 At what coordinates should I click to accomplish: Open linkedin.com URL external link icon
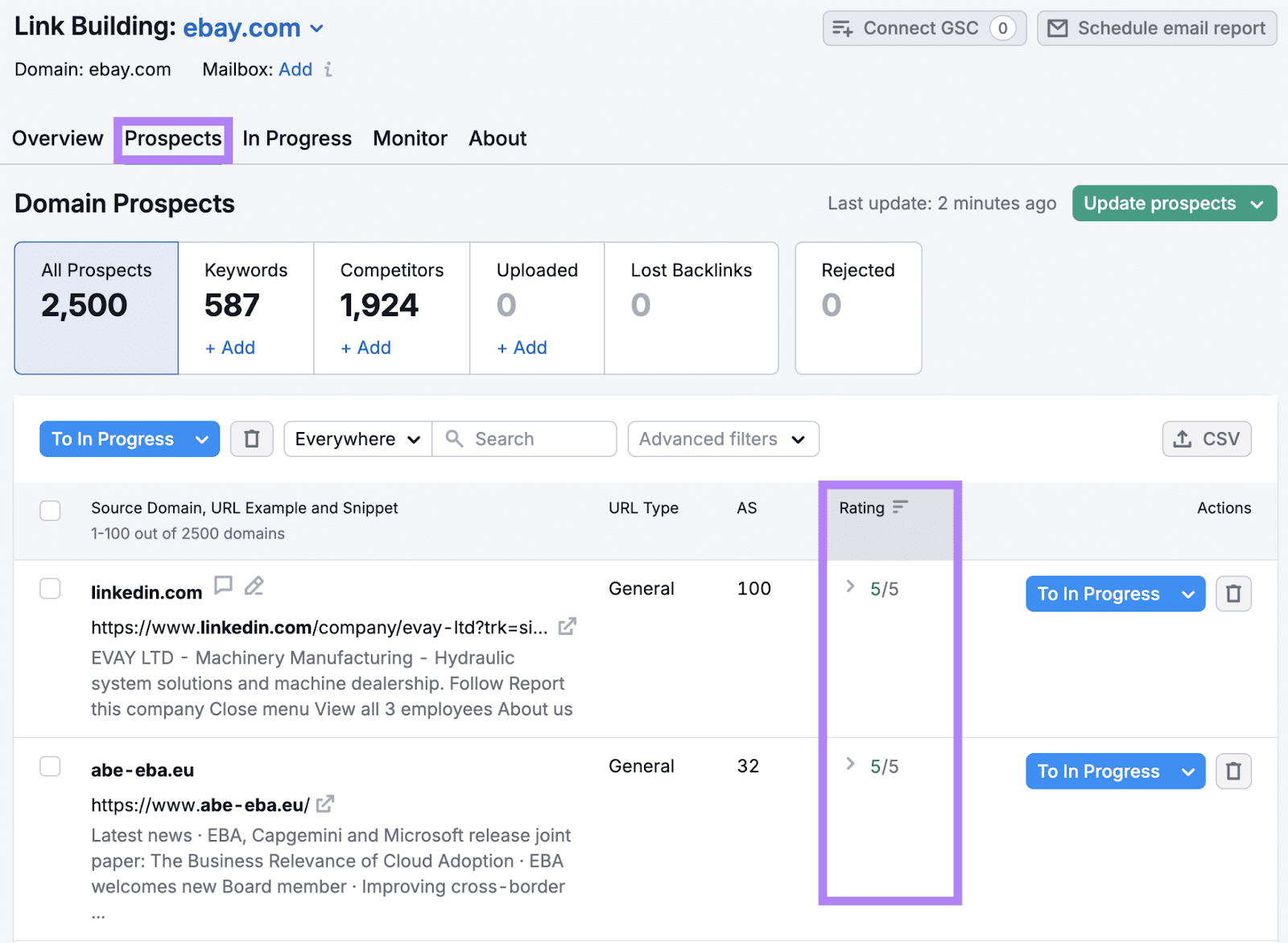pos(568,627)
